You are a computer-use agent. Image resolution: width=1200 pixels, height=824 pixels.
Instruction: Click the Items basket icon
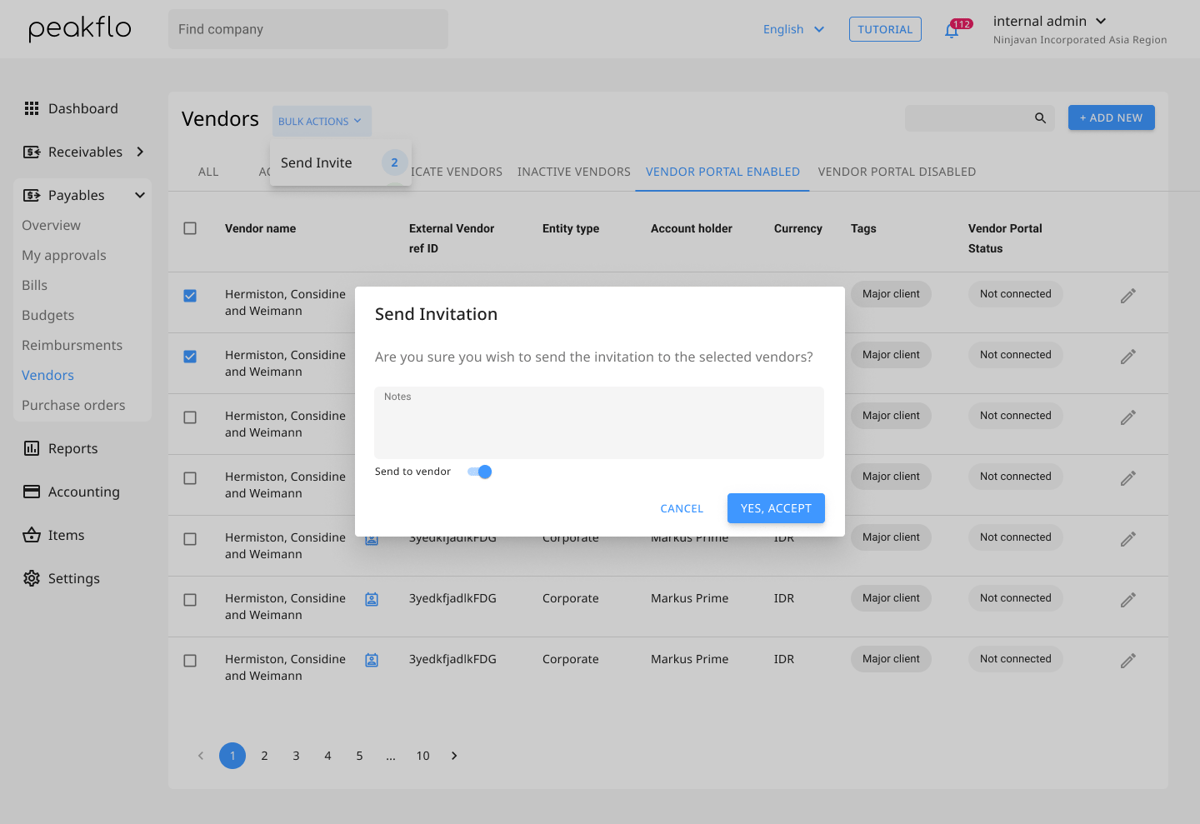32,535
